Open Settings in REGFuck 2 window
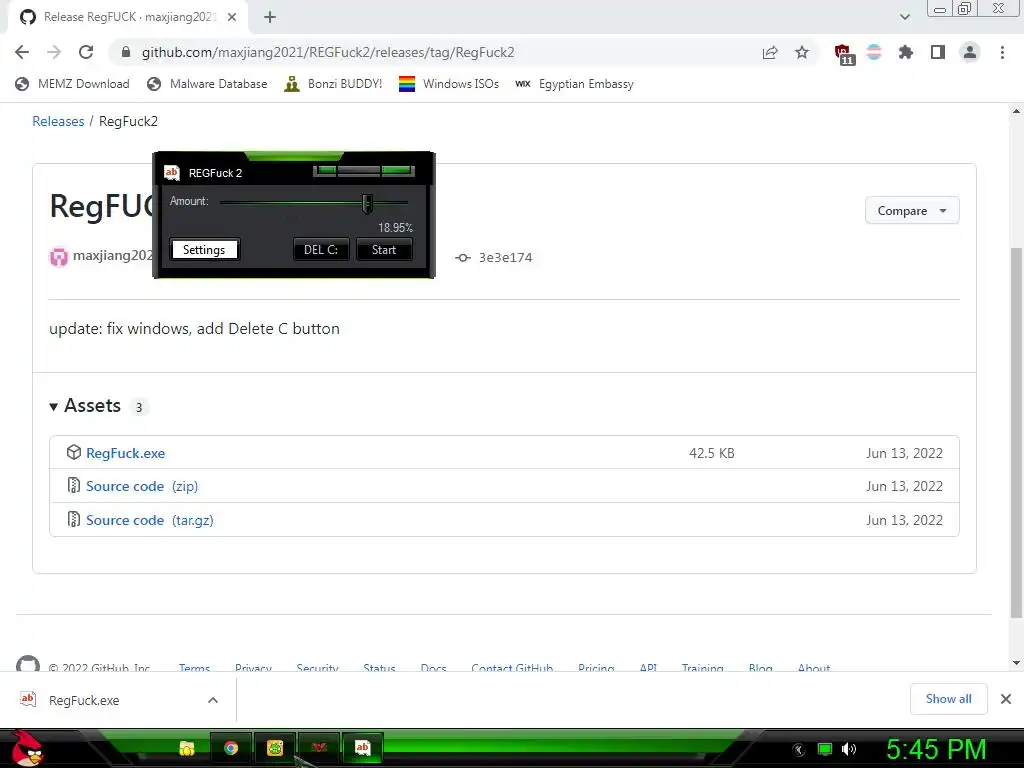This screenshot has width=1024, height=768. pos(204,249)
